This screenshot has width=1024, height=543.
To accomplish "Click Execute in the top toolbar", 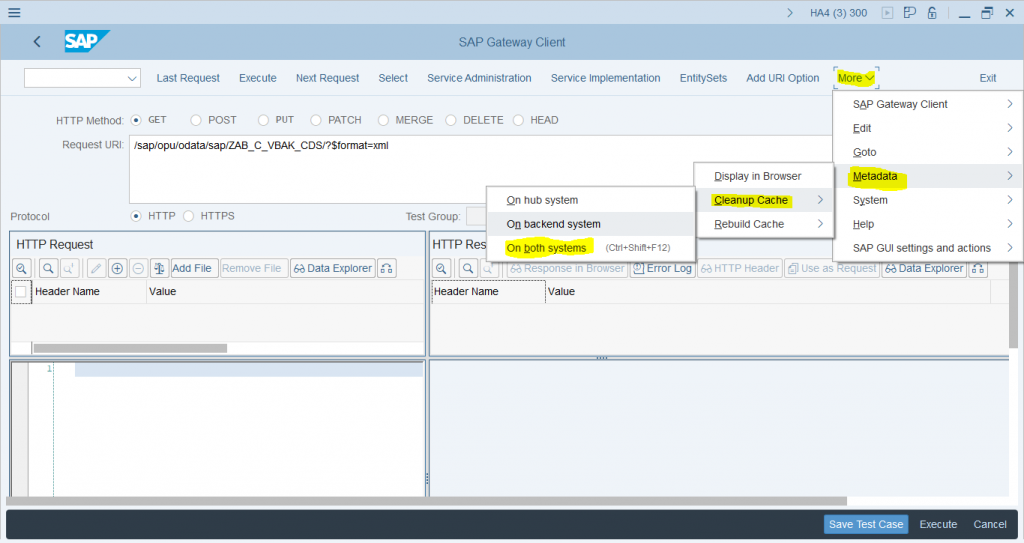I will click(257, 78).
